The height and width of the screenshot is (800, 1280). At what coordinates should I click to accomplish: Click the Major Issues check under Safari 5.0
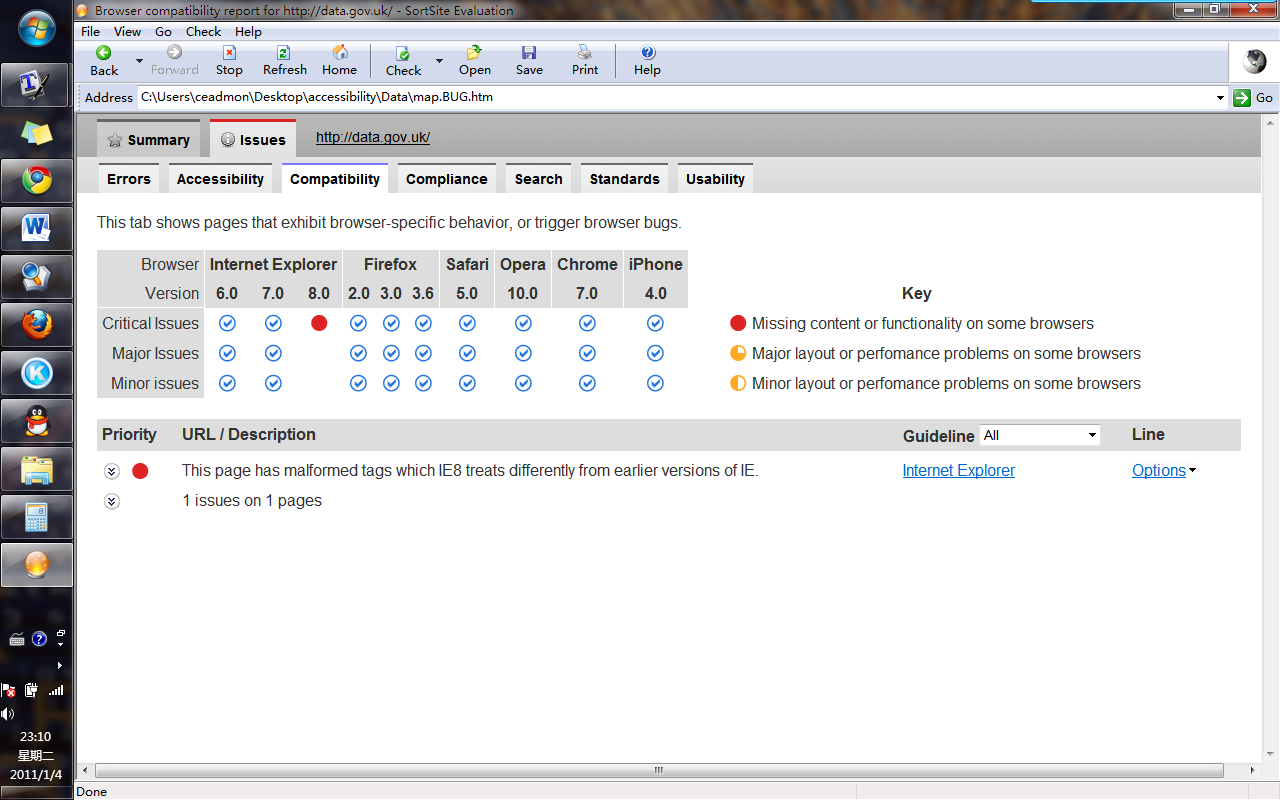pos(467,353)
